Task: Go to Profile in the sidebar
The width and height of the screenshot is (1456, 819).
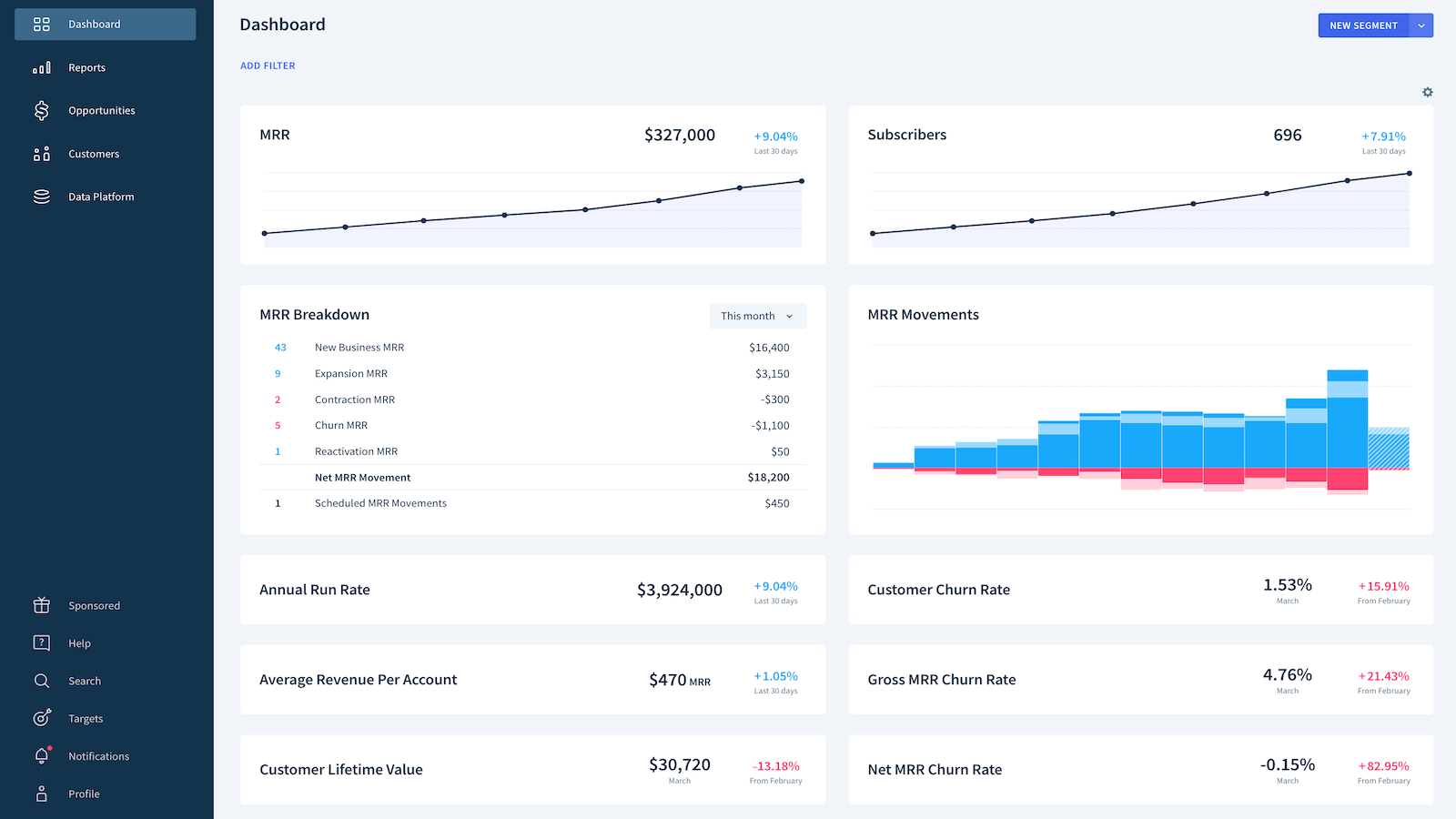Action: pyautogui.click(x=84, y=794)
